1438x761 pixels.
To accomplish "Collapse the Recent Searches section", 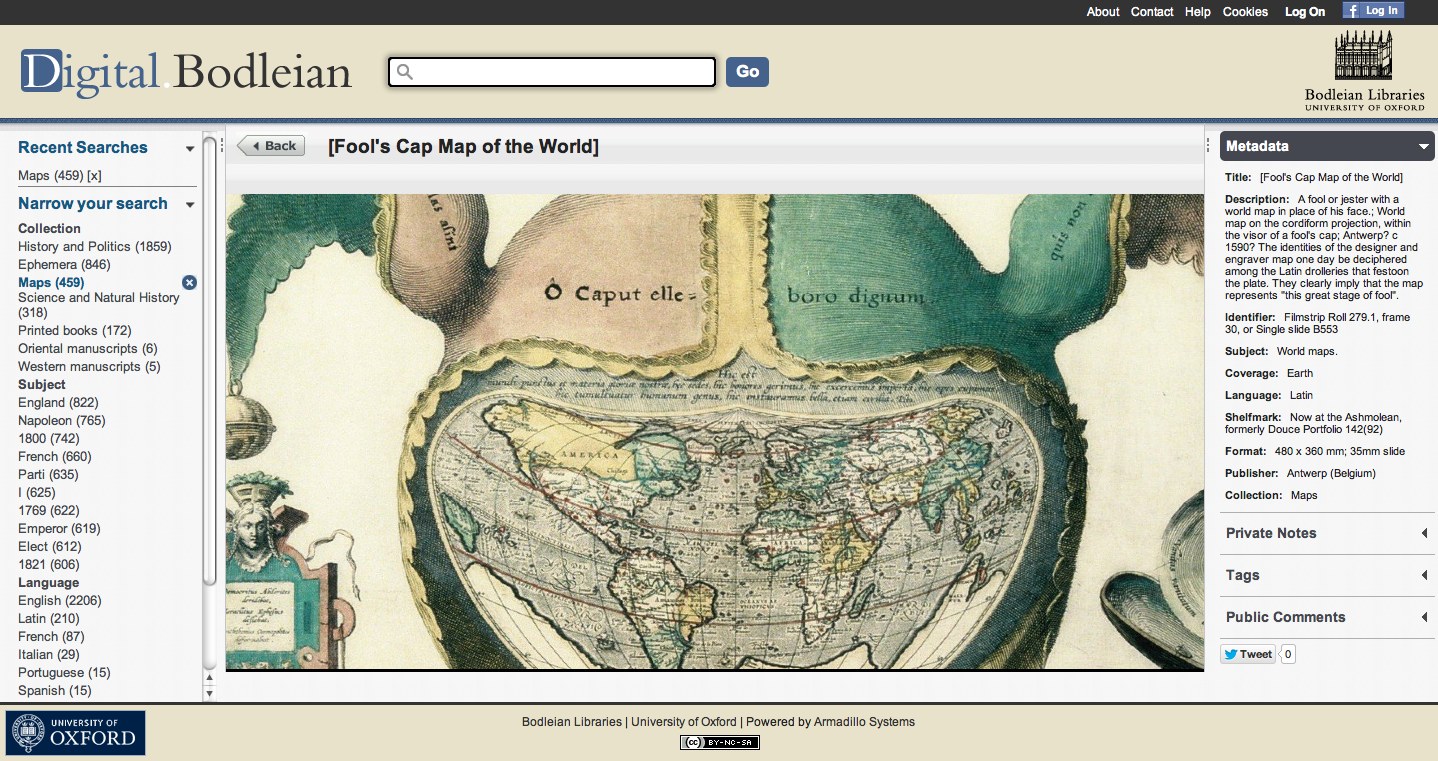I will (190, 149).
